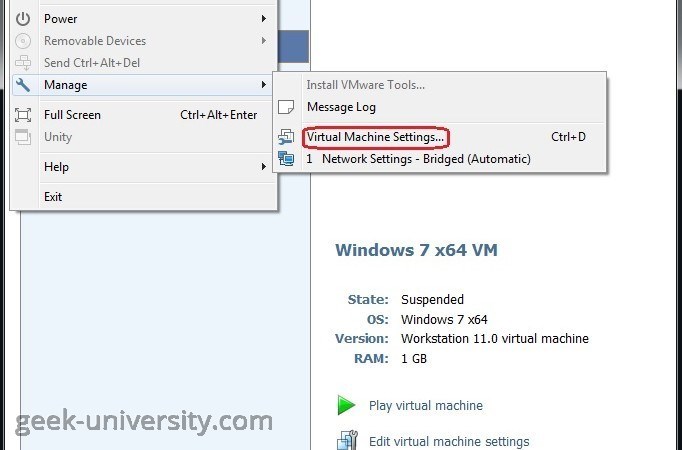
Task: Click the Send Ctrl+Alt+Del icon
Action: pos(23,63)
